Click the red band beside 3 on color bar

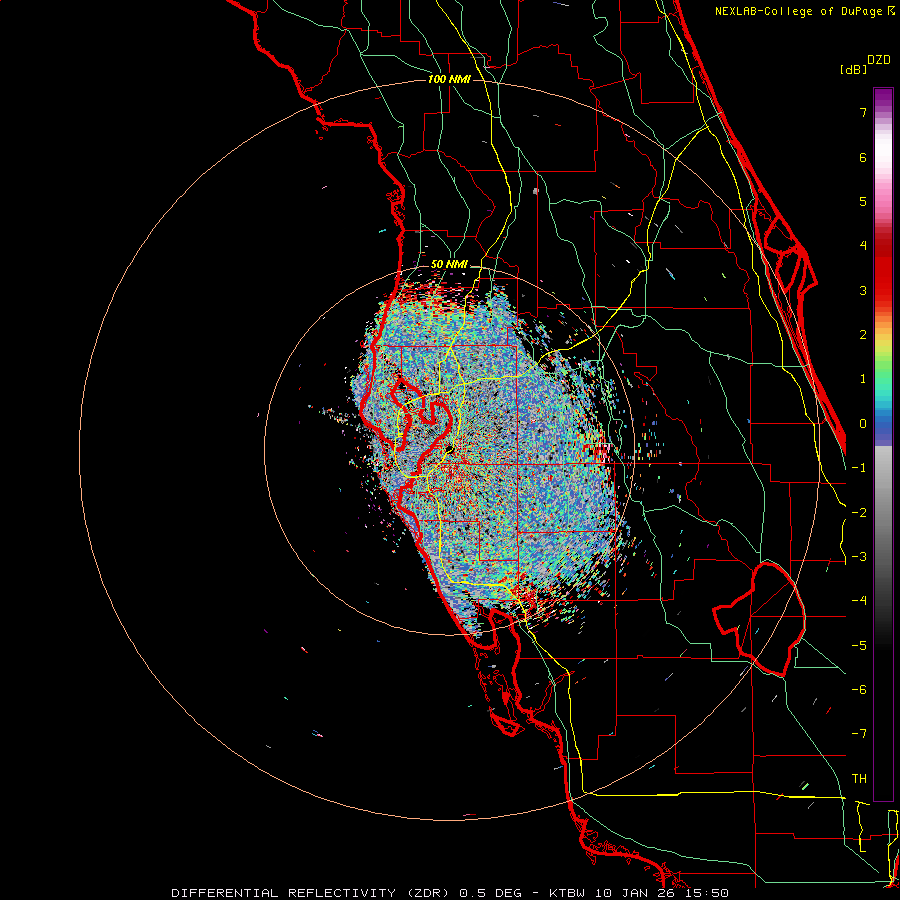tap(883, 290)
